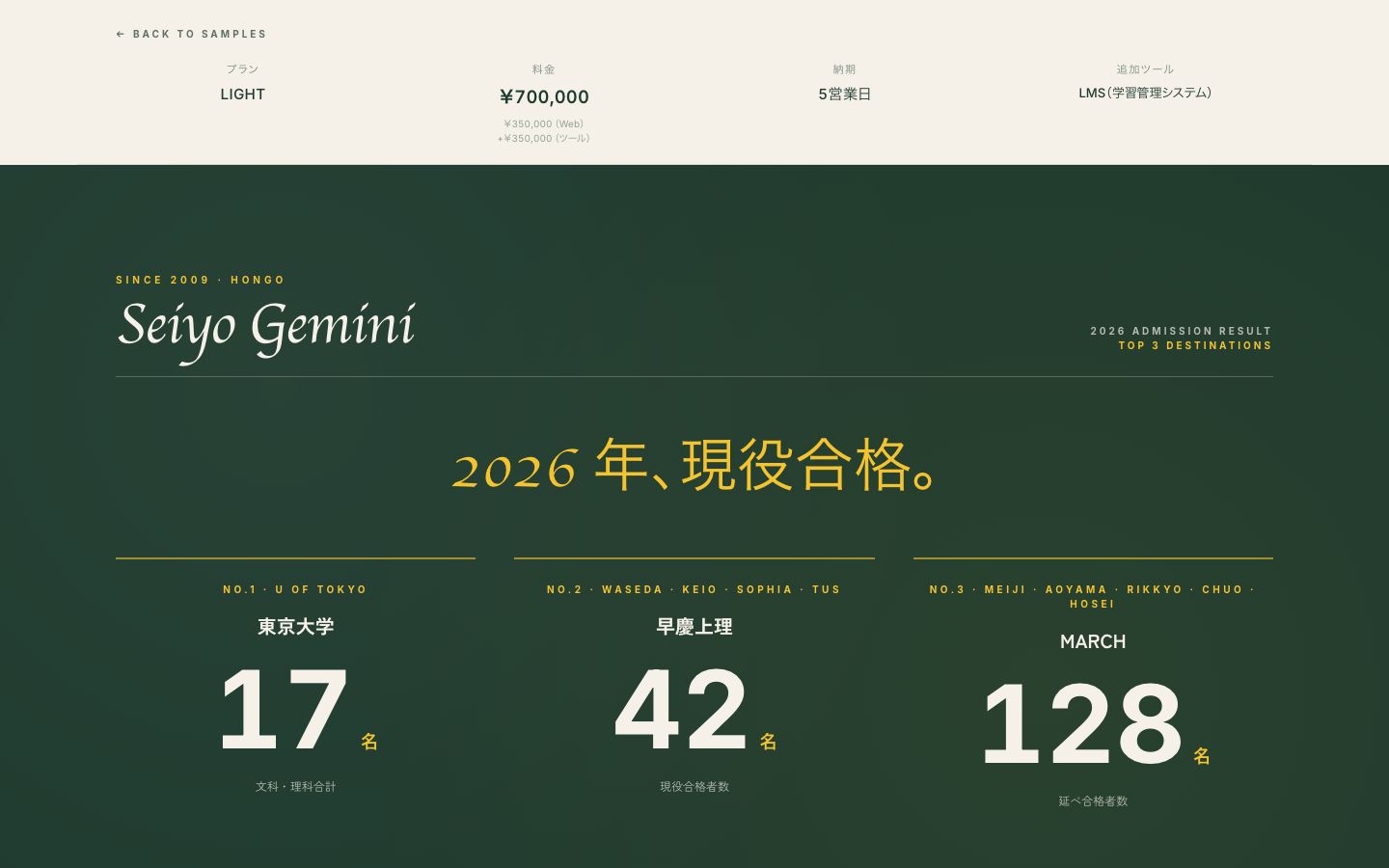
Task: Click the LMS（学習管理システム） tool label
Action: click(1146, 94)
